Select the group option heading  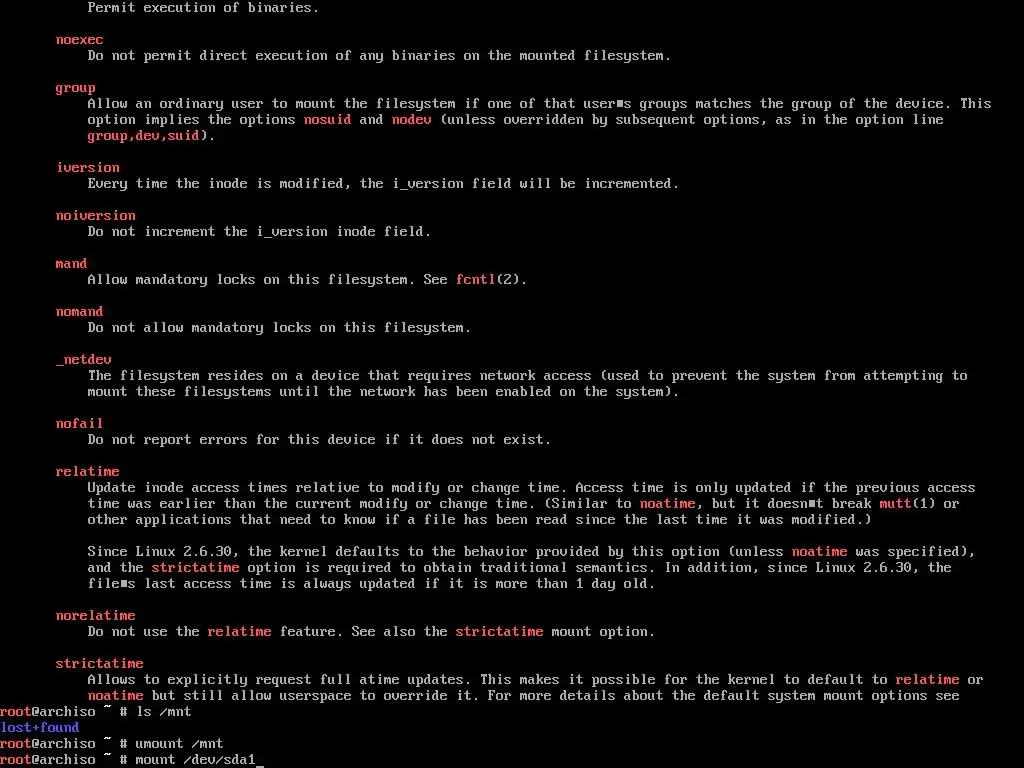(x=76, y=88)
